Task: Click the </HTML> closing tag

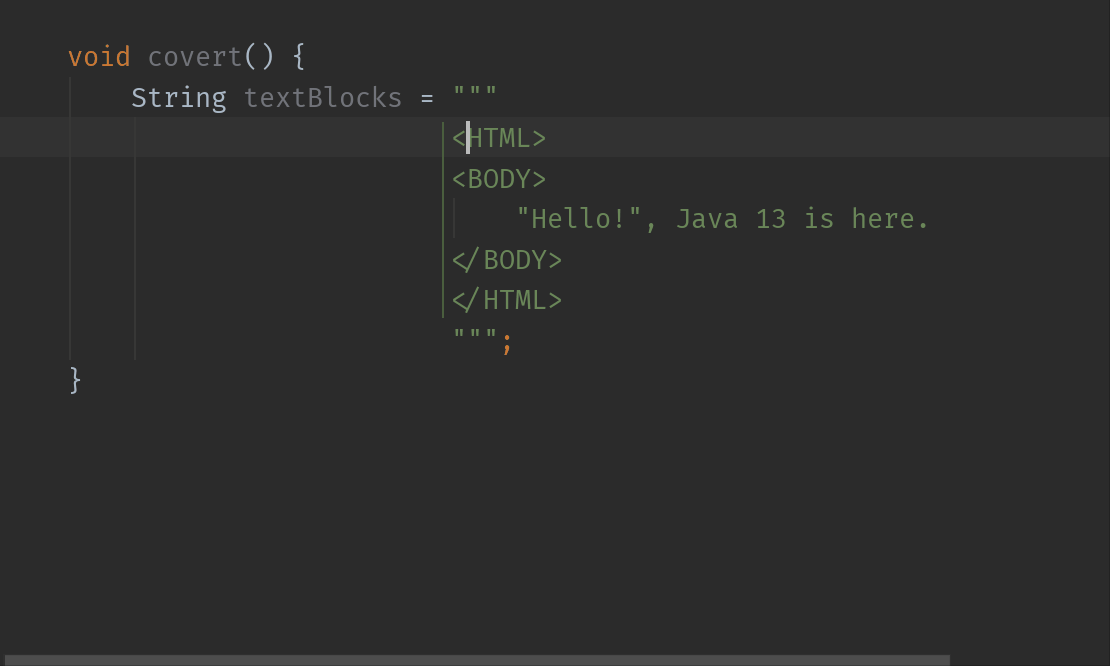Action: (506, 299)
